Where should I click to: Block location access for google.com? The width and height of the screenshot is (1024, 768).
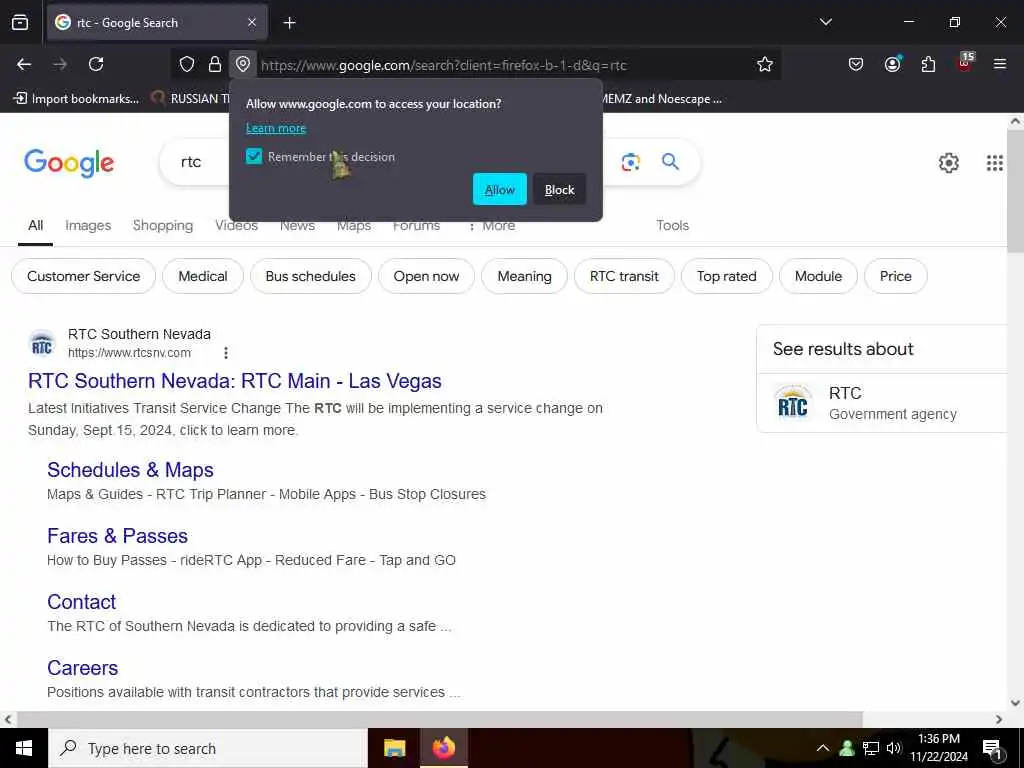[560, 189]
